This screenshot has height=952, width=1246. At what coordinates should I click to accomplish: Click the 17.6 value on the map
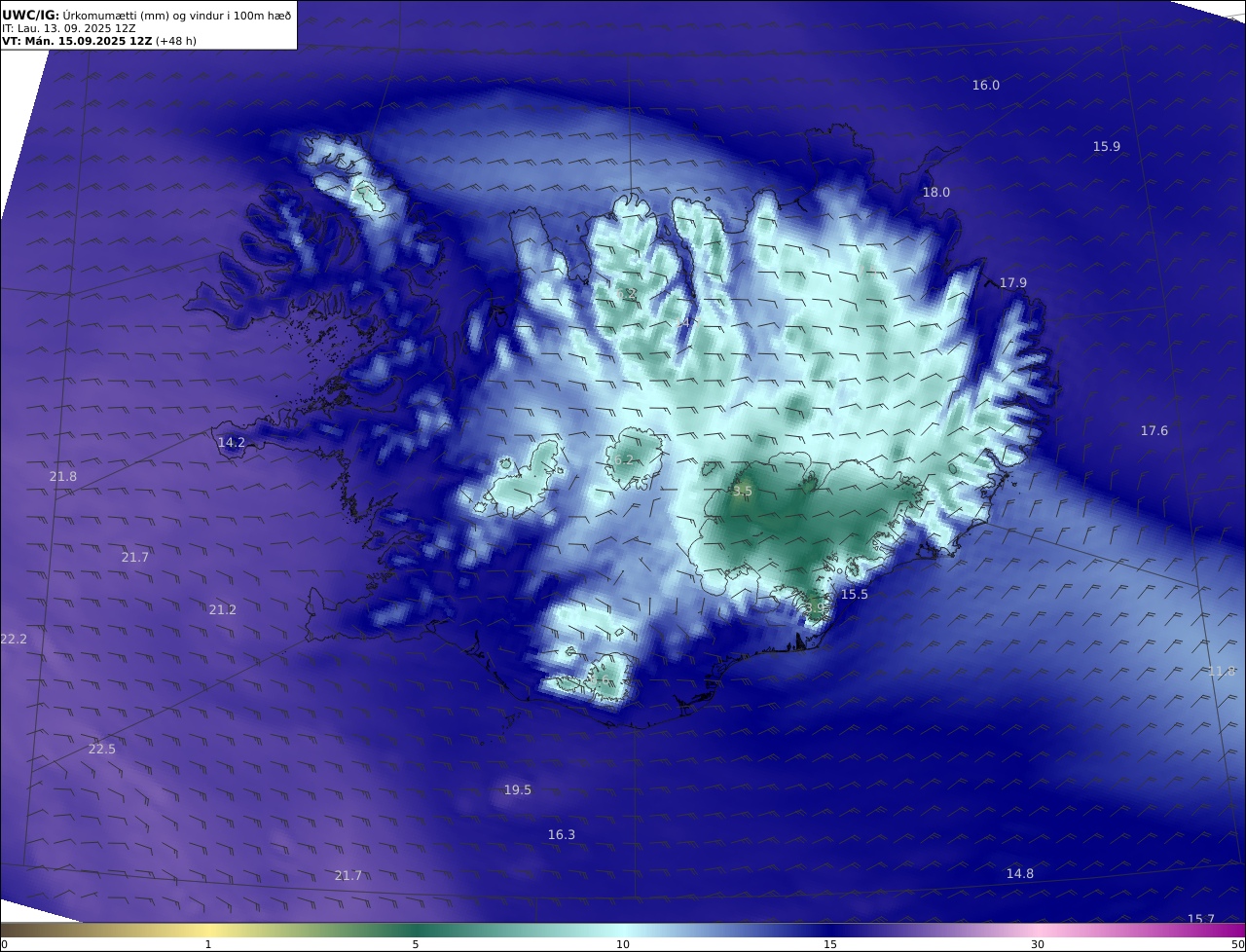[1154, 431]
